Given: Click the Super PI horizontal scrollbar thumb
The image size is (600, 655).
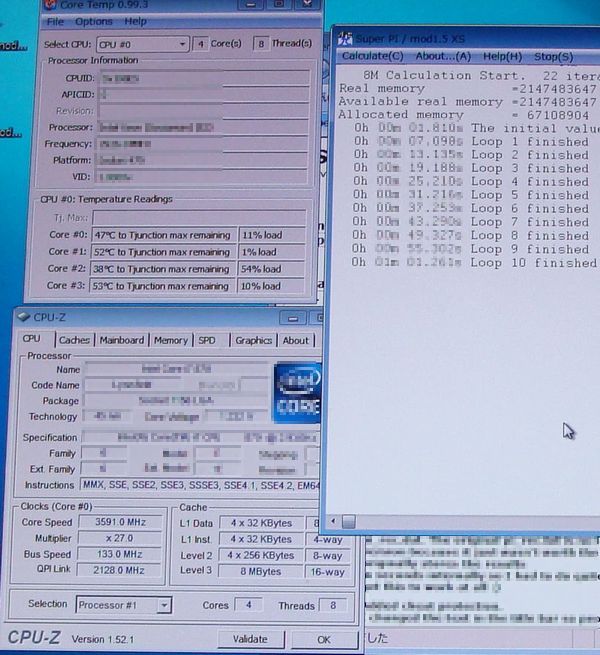Looking at the screenshot, I should pyautogui.click(x=348, y=521).
